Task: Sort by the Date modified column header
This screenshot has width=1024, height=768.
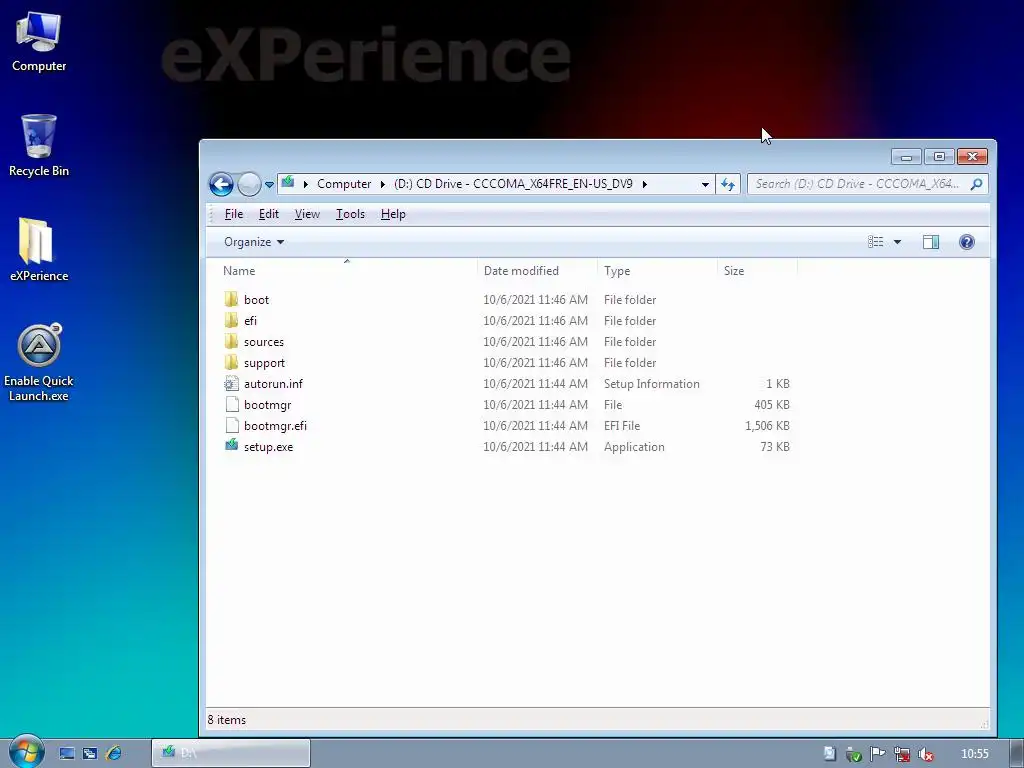Action: pyautogui.click(x=537, y=270)
